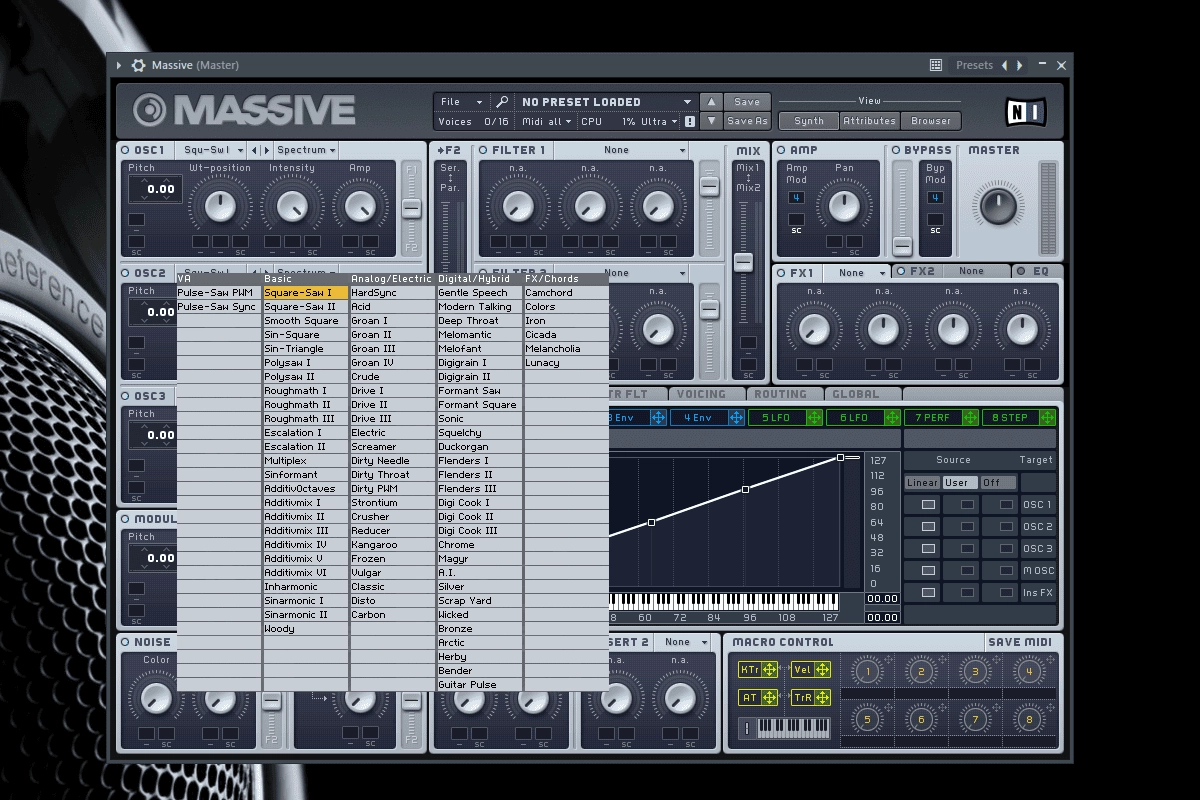This screenshot has width=1200, height=800.
Task: Switch to Browser view
Action: (930, 121)
